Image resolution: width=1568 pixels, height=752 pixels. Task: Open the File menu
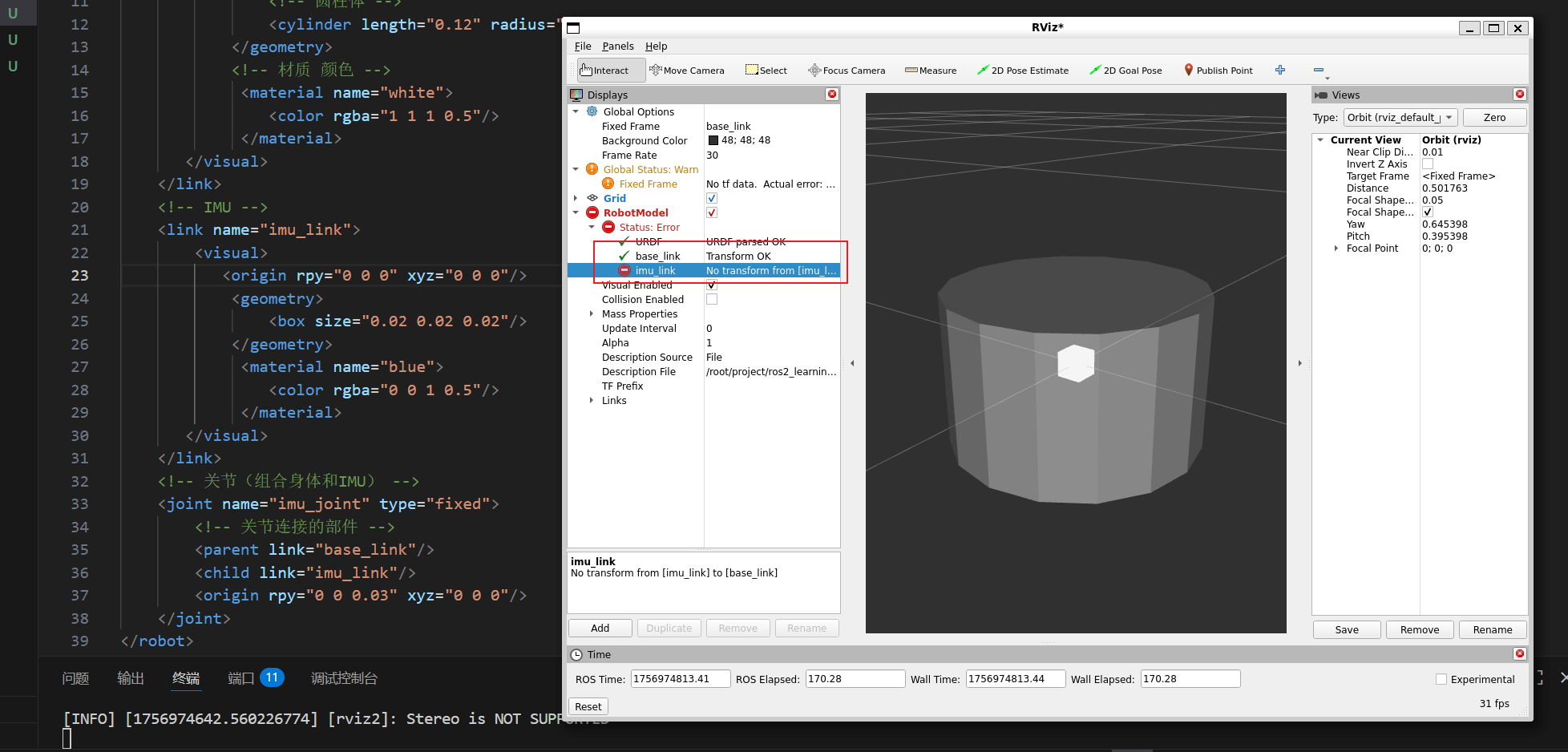coord(583,46)
